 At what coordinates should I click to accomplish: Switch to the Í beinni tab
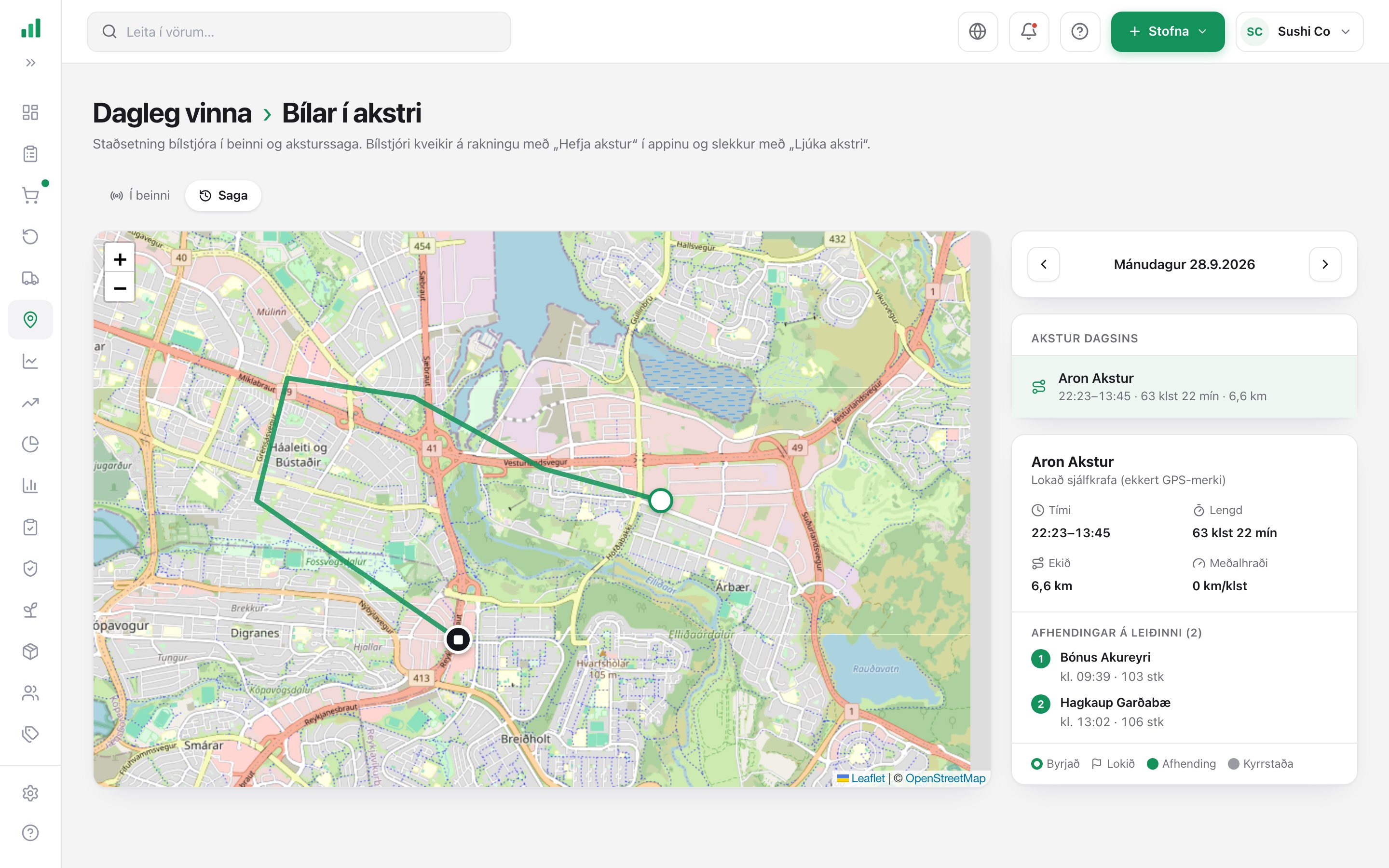click(140, 196)
